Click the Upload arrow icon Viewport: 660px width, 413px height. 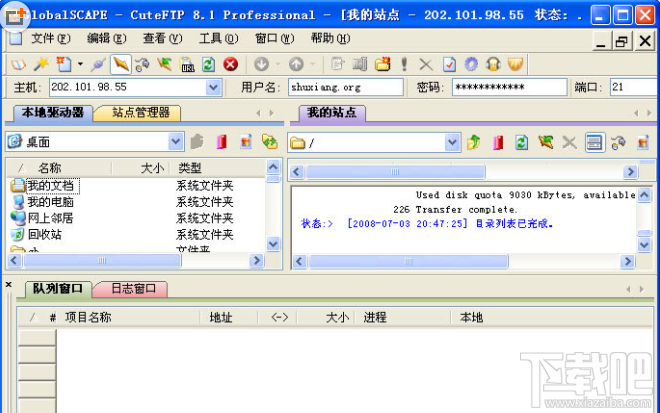click(296, 64)
